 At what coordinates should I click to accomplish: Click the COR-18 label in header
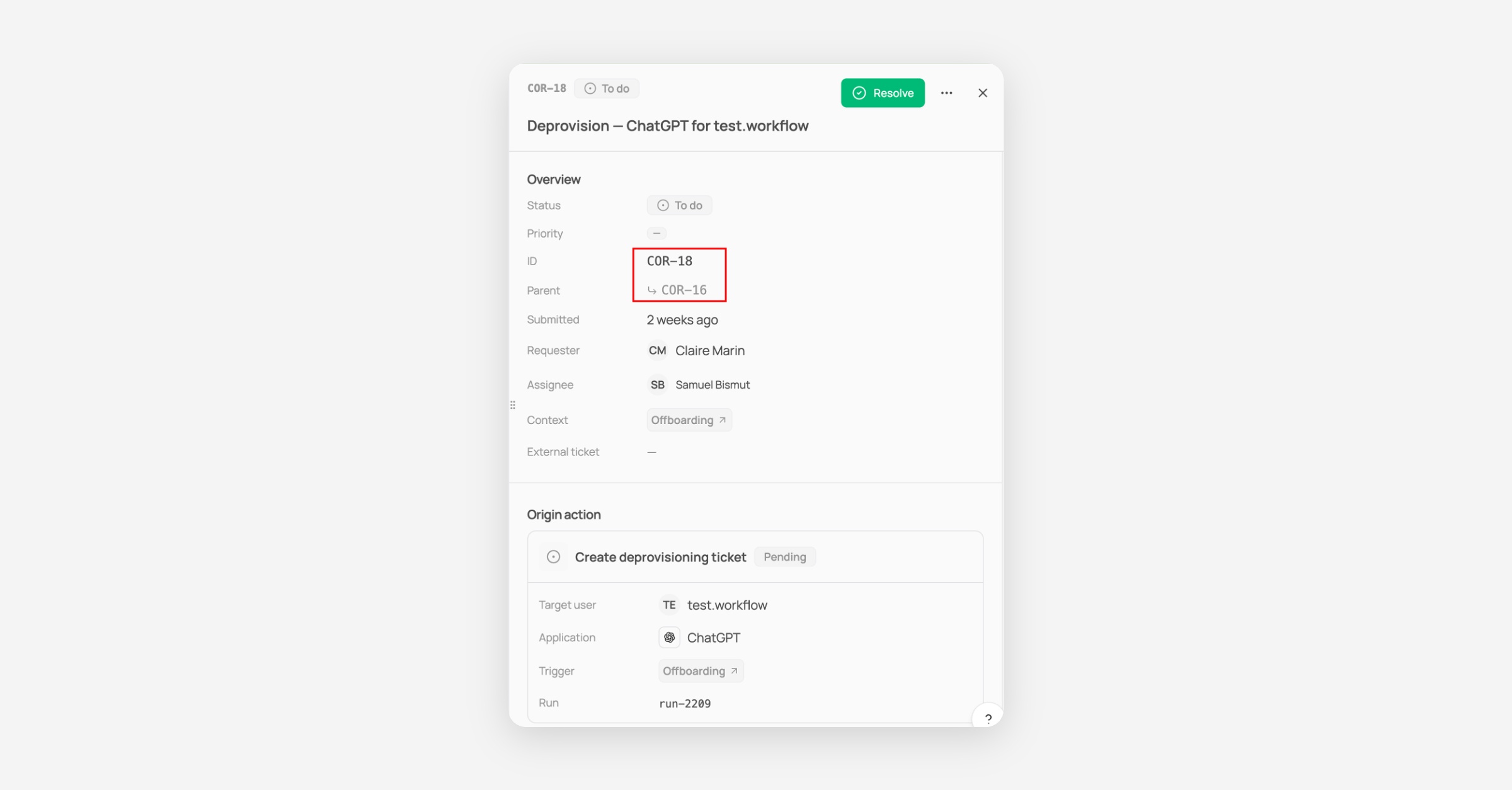pos(546,88)
